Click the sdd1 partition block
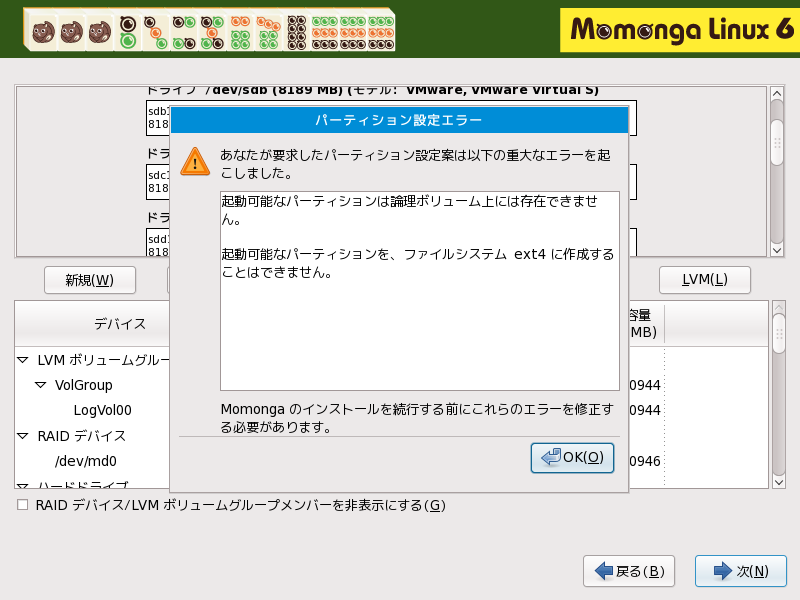The width and height of the screenshot is (800, 600). pyautogui.click(x=158, y=244)
